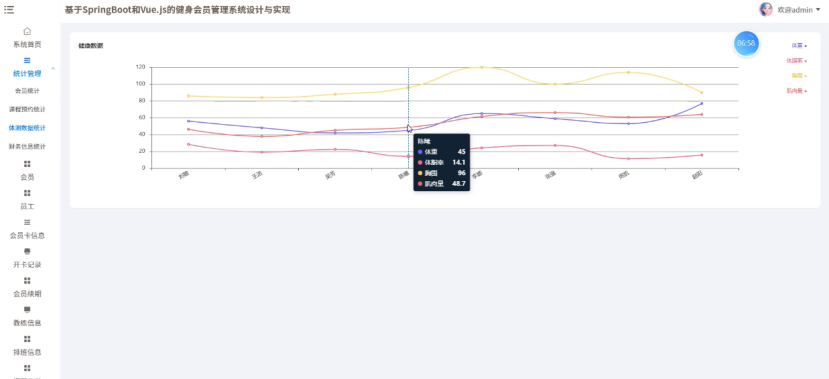Click the 体脂率 14.1 row in tooltip
The image size is (829, 379).
point(441,162)
